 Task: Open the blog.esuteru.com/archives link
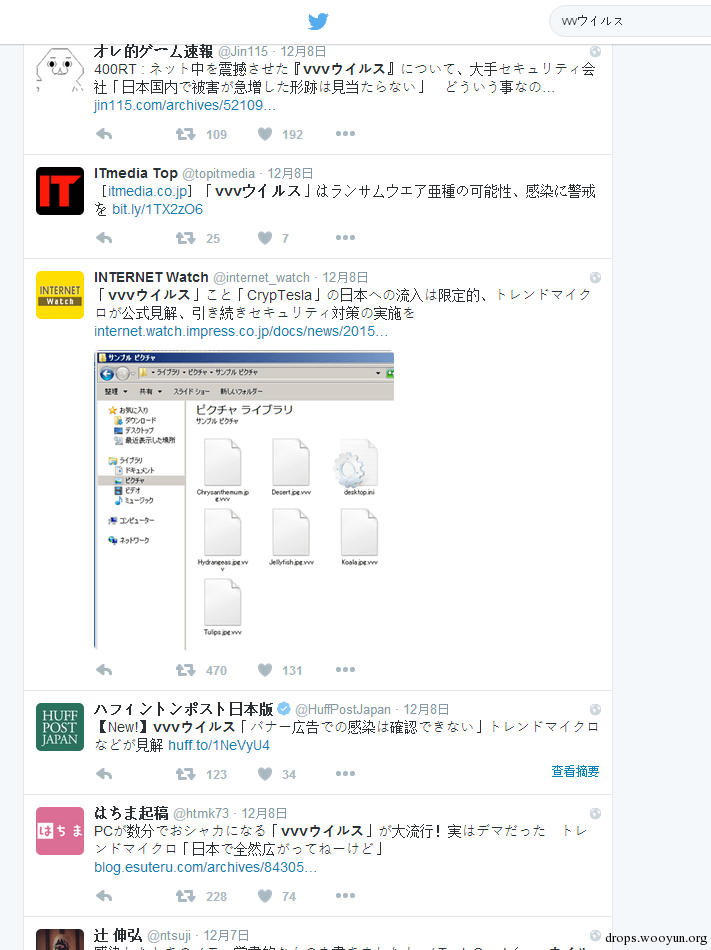205,868
